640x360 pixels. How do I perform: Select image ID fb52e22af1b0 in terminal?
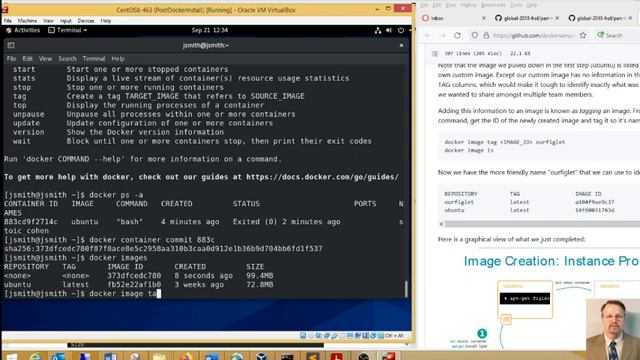(x=134, y=285)
